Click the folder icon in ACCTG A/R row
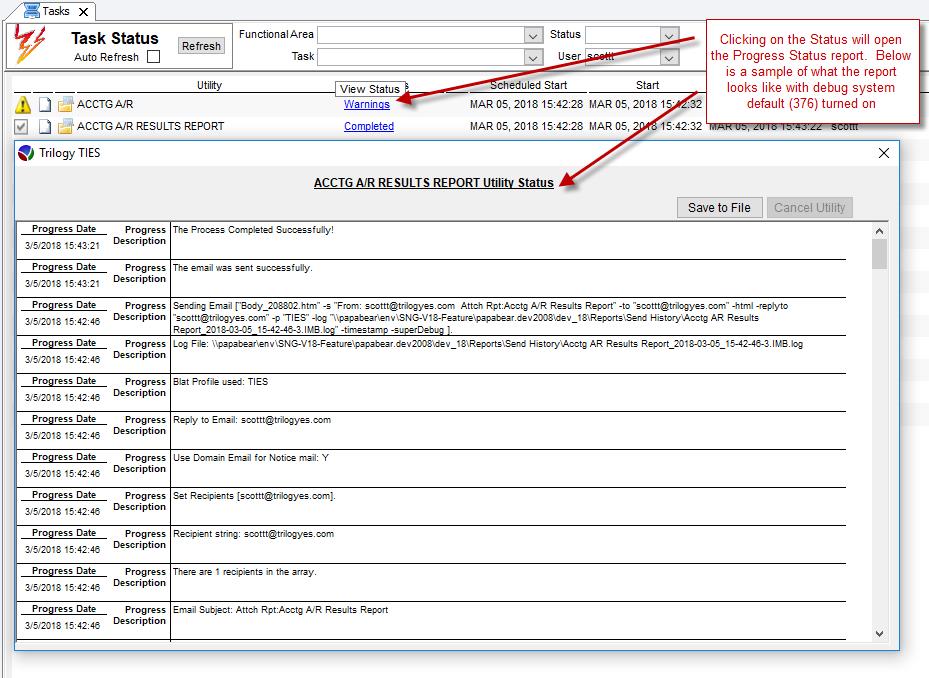This screenshot has height=678, width=929. [x=65, y=104]
